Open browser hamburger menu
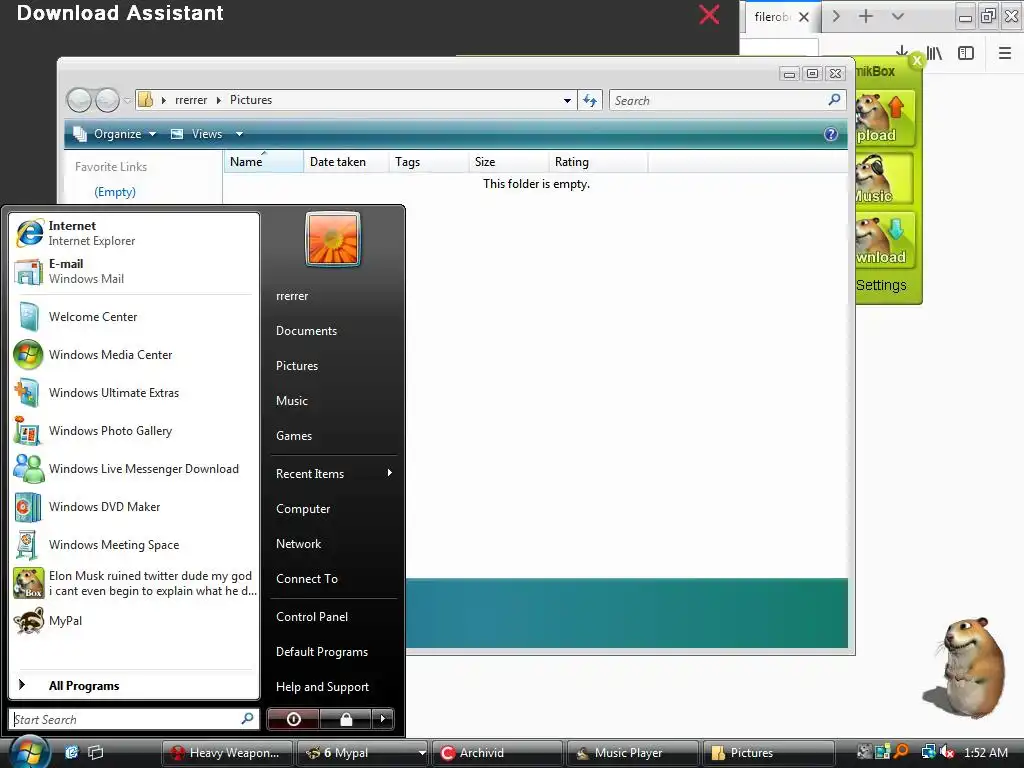 (x=1004, y=53)
